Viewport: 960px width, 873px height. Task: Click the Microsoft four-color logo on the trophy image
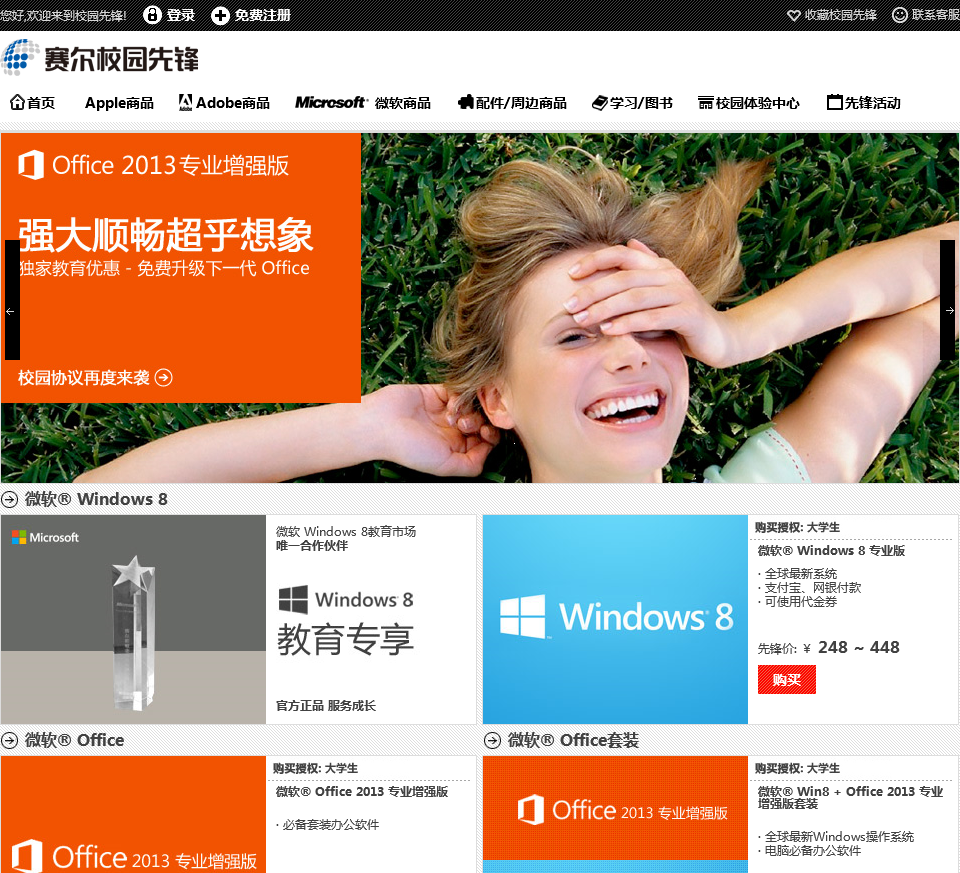(x=19, y=538)
